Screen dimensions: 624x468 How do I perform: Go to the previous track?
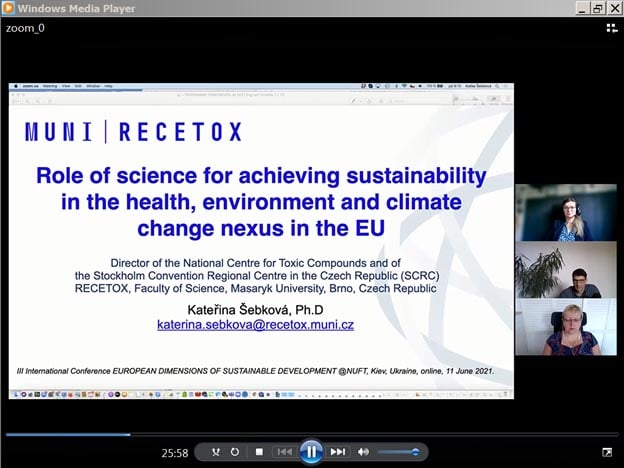tap(285, 452)
